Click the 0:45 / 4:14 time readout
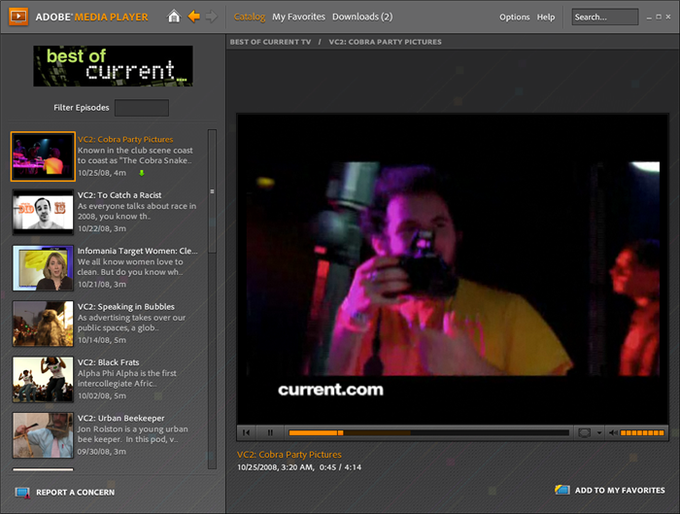The width and height of the screenshot is (680, 514). coord(340,468)
